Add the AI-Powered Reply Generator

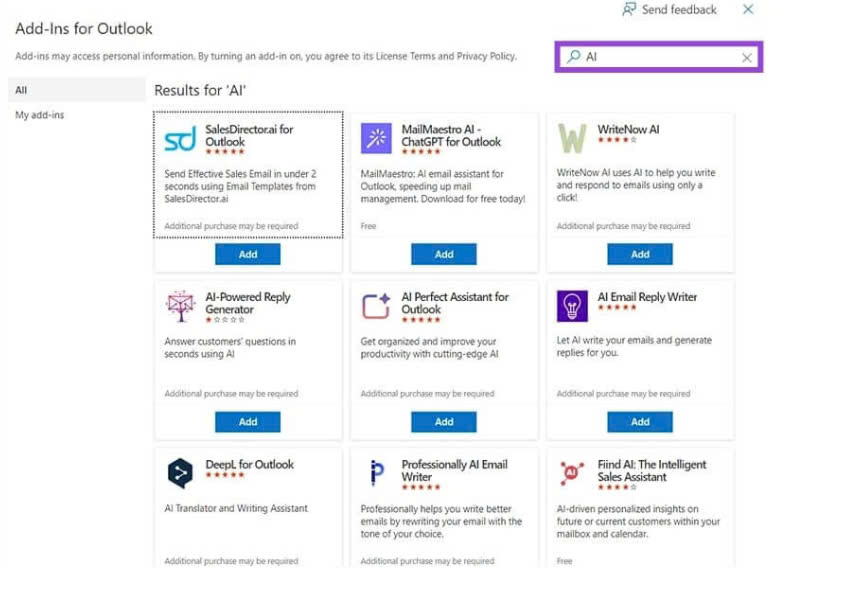(248, 422)
